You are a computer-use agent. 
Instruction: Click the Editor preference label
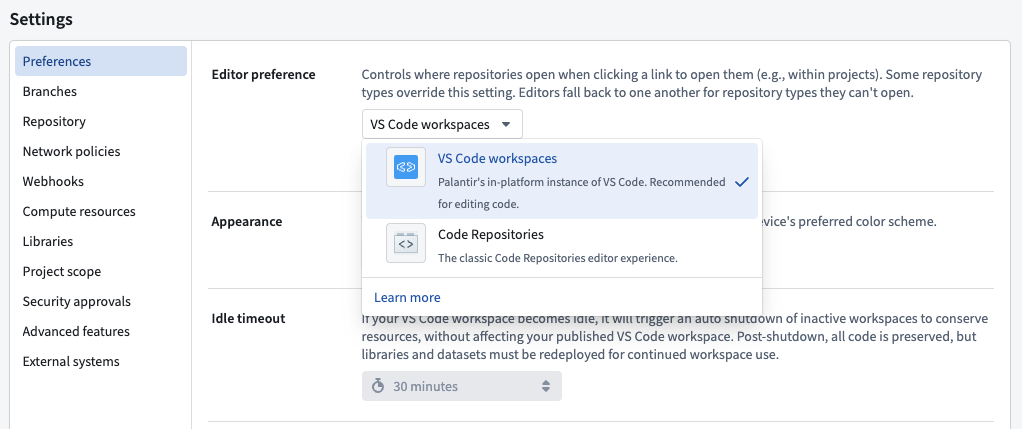(x=263, y=74)
